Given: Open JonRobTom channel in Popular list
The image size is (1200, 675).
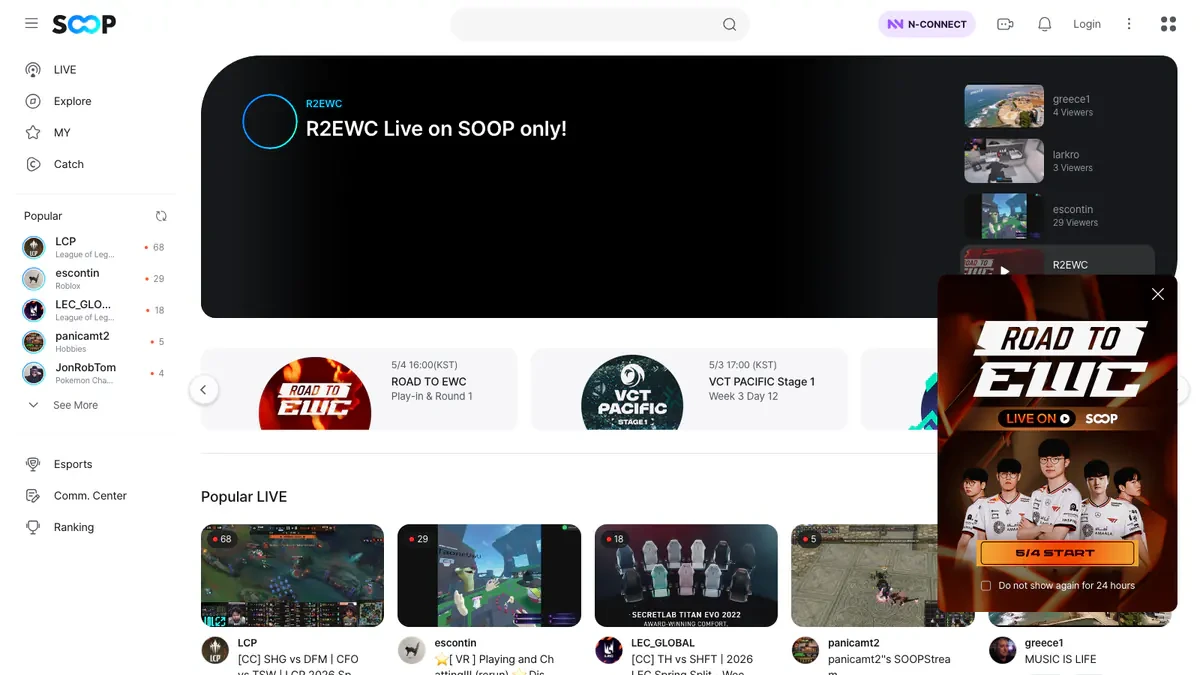Looking at the screenshot, I should click(x=95, y=373).
